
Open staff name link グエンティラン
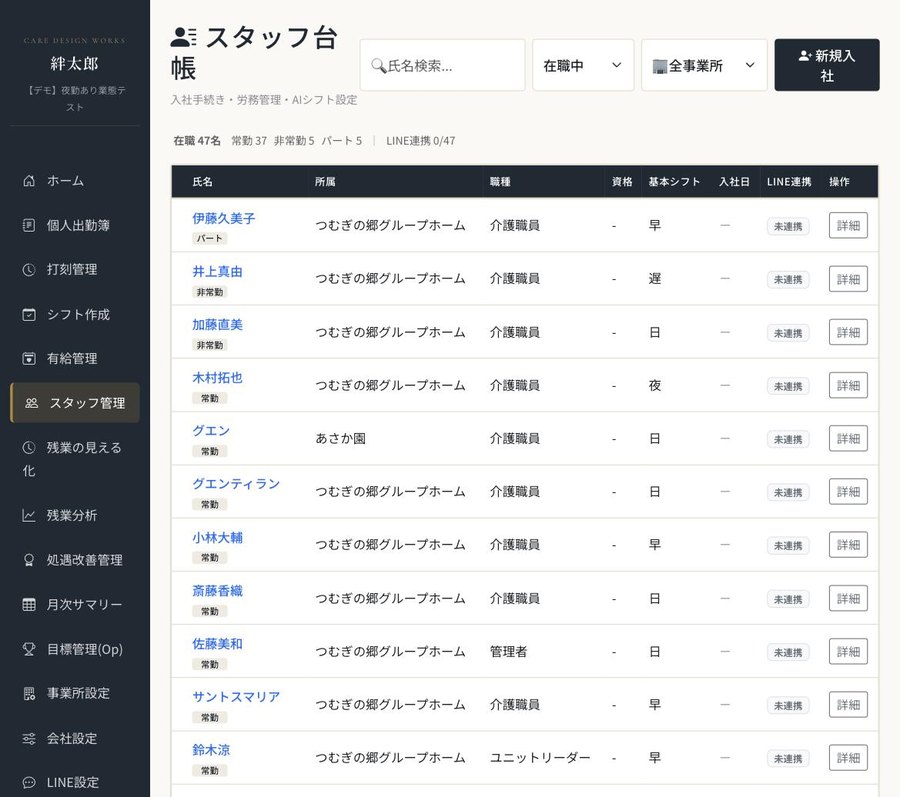[236, 484]
